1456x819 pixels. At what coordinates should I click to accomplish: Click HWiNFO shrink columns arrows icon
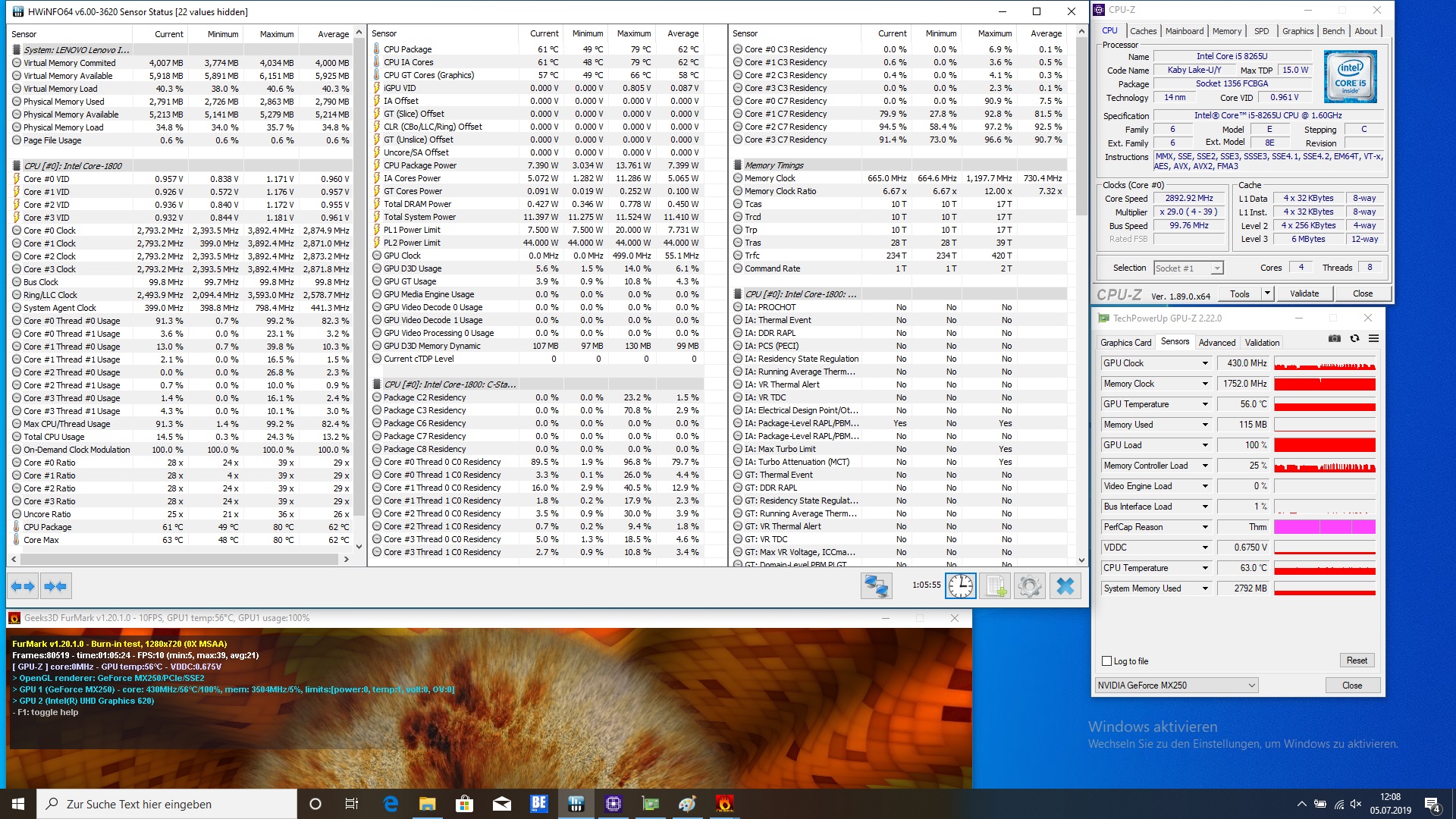(x=55, y=586)
